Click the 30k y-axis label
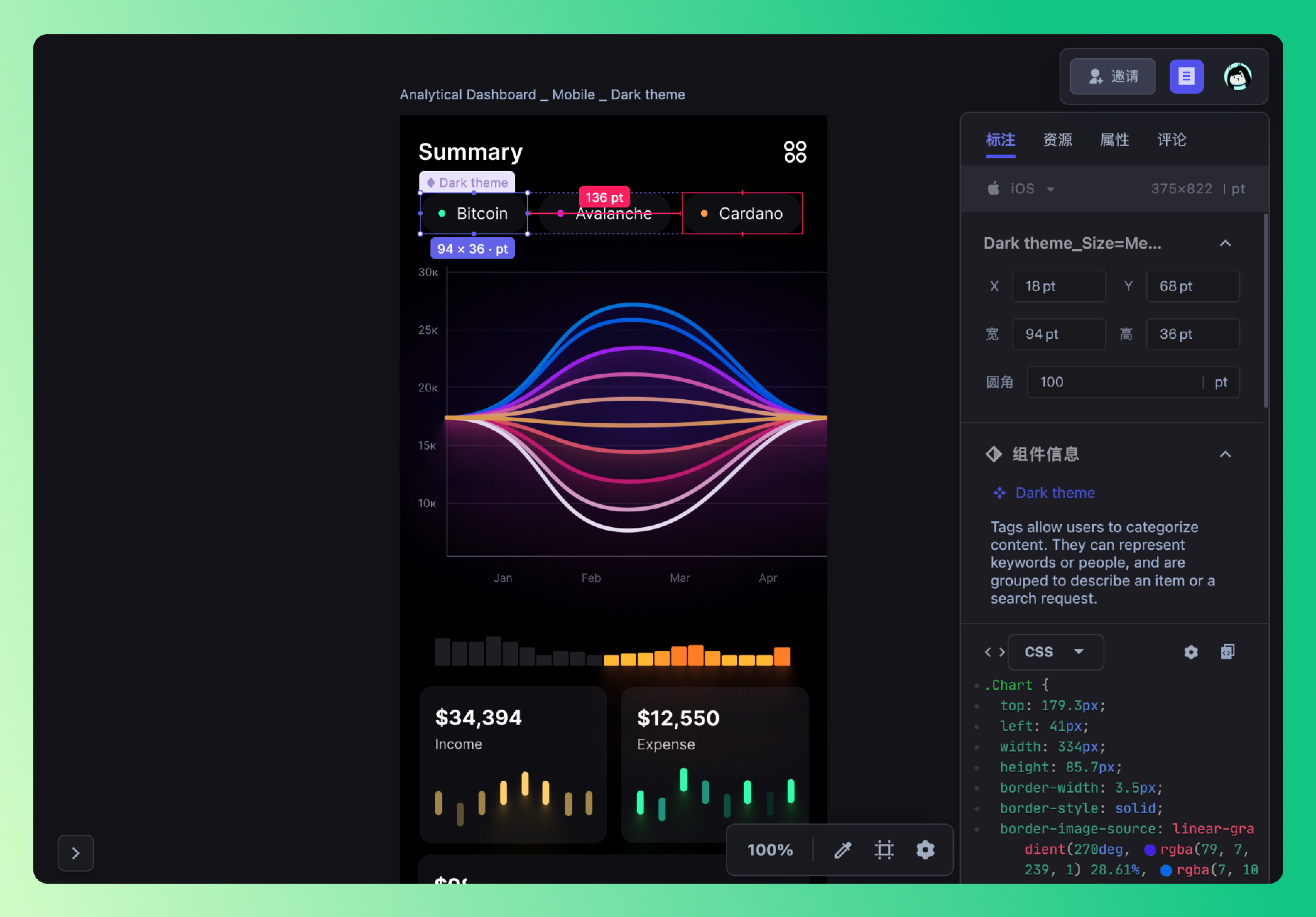Viewport: 1316px width, 917px height. 428,272
